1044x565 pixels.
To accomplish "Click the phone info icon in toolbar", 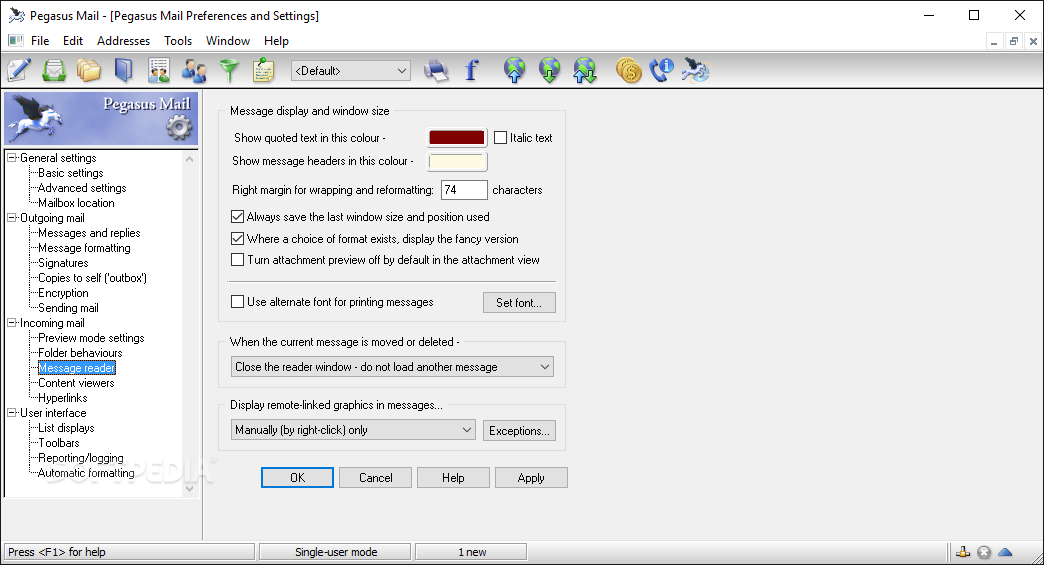I will pyautogui.click(x=662, y=70).
